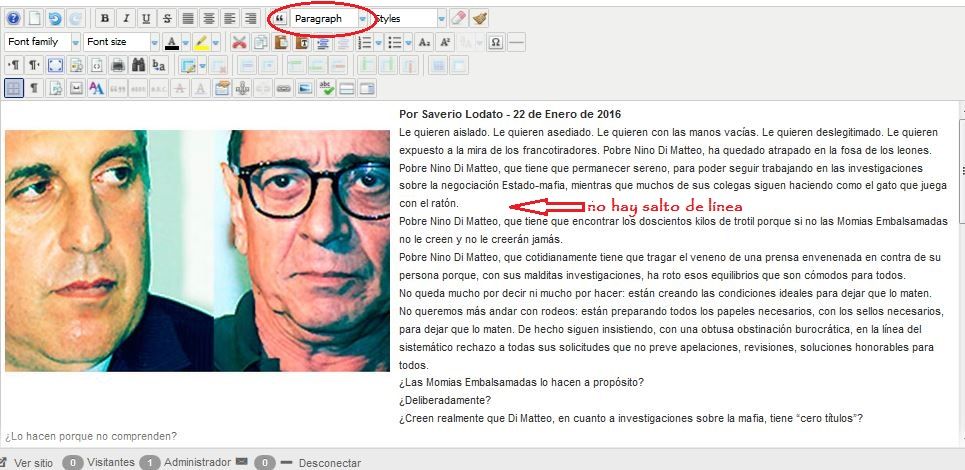Open the style AA text icon
Viewport: 965px width, 470px height.
click(97, 89)
